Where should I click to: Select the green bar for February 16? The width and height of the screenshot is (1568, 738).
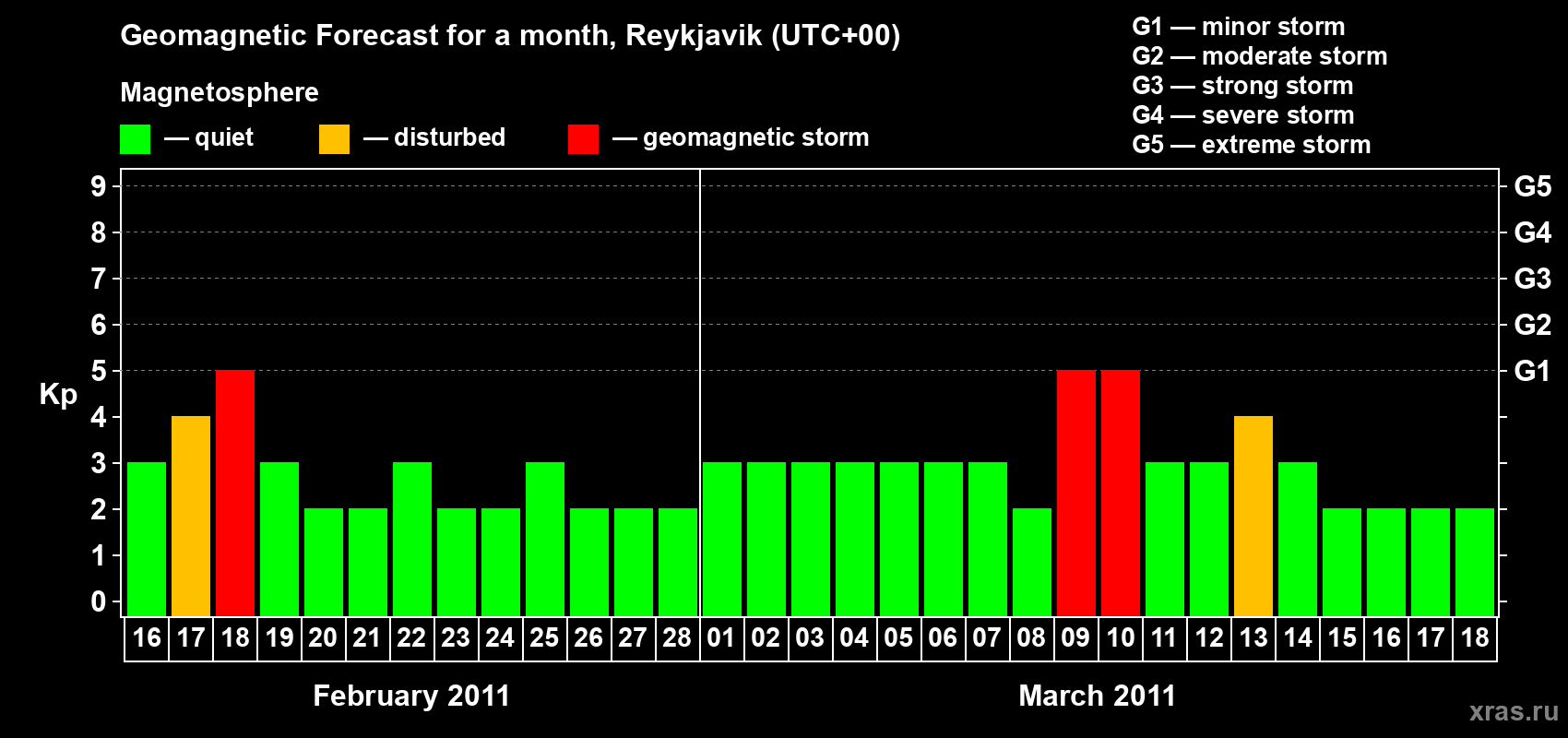pyautogui.click(x=147, y=539)
